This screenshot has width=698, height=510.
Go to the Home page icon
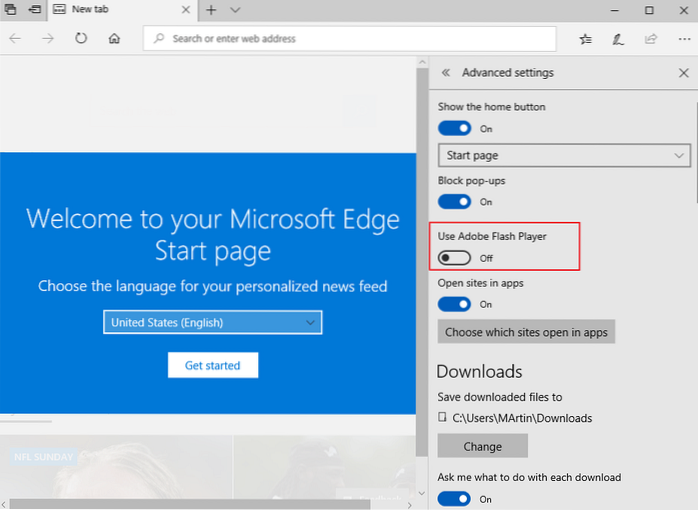click(x=114, y=39)
